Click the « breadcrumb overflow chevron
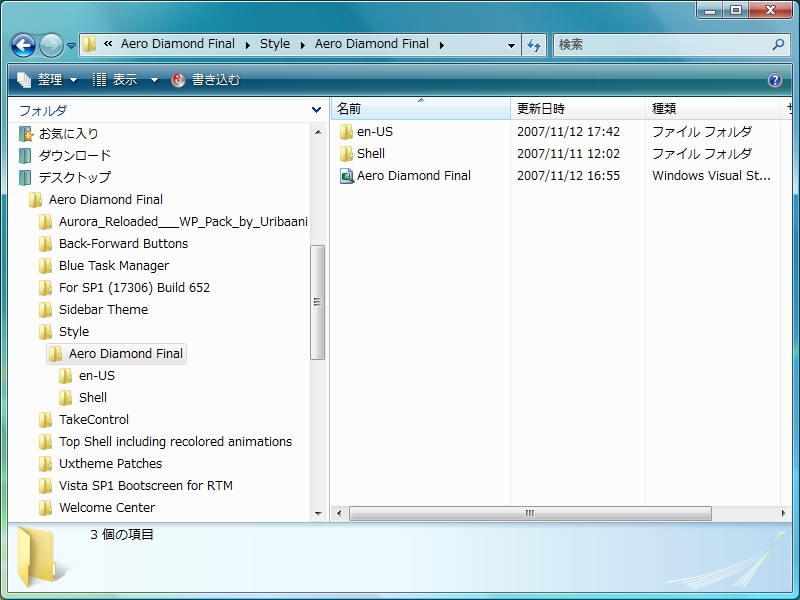 tap(108, 44)
